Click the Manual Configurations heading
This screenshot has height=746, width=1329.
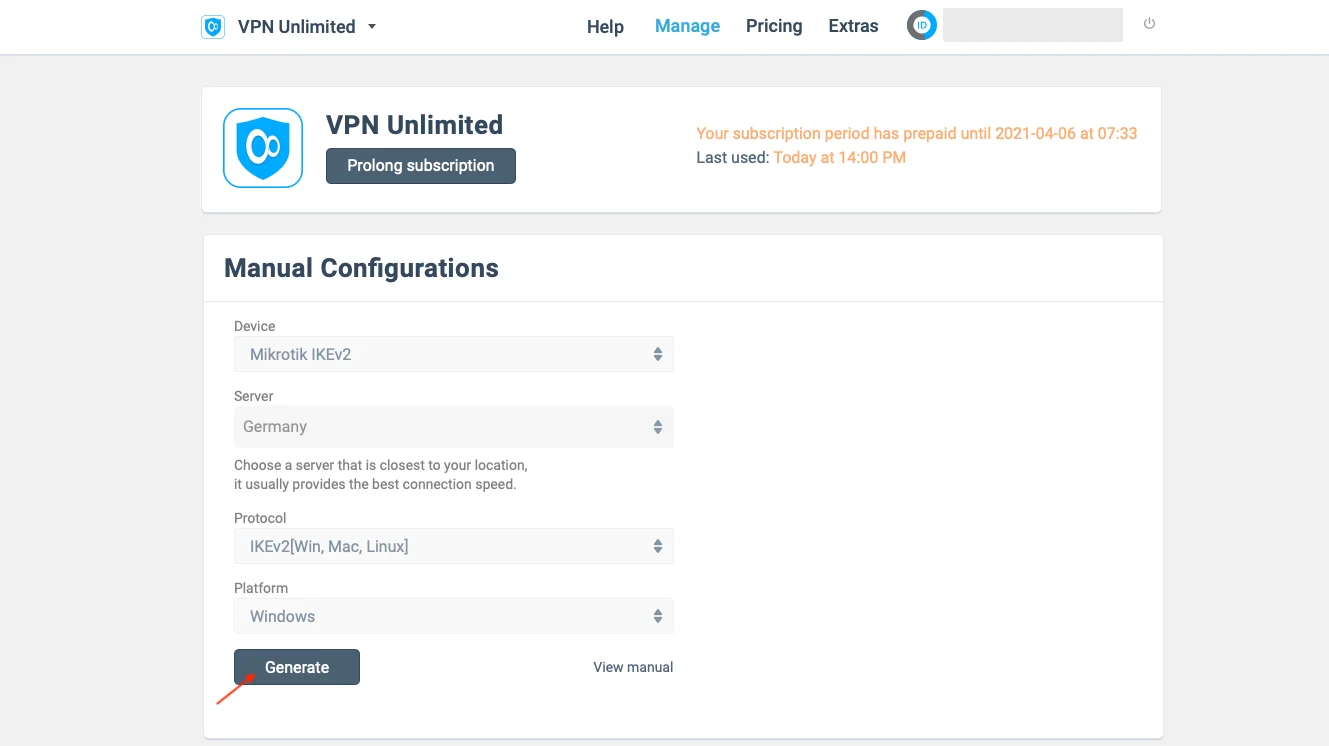361,268
